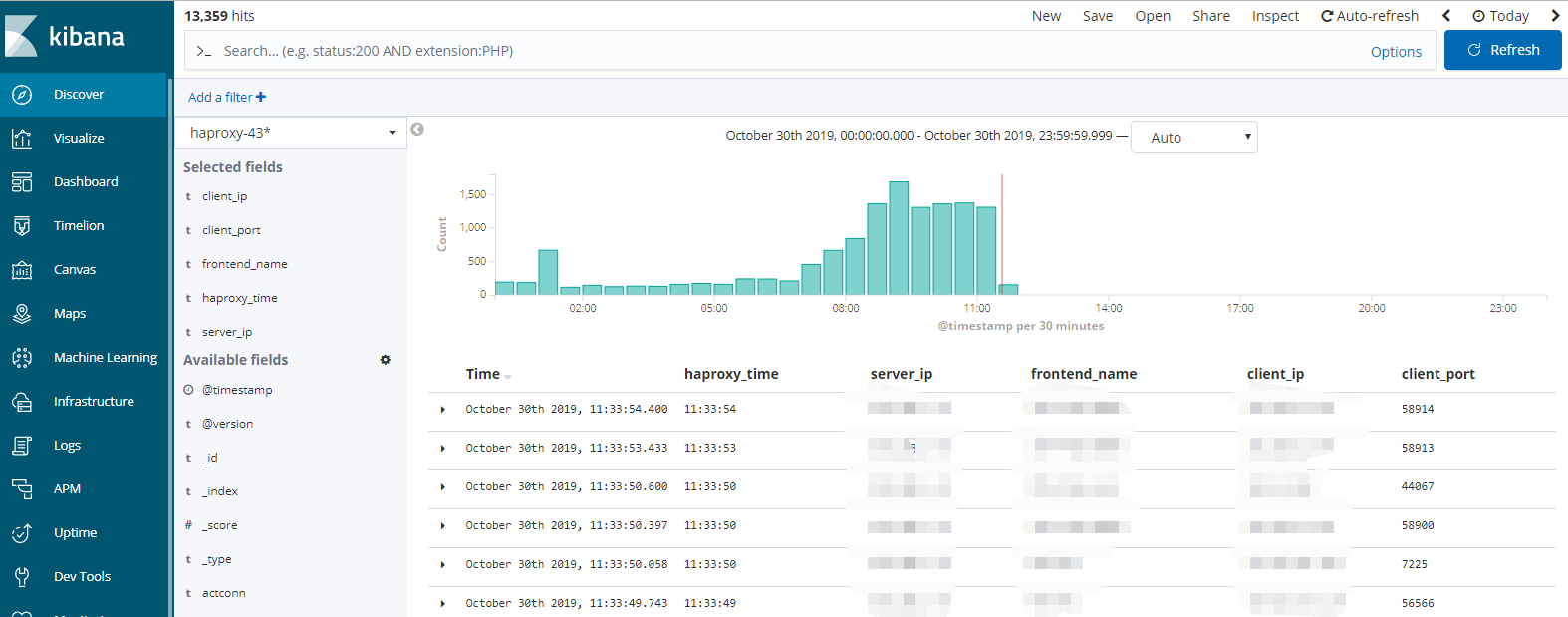Image resolution: width=1568 pixels, height=617 pixels.
Task: Open the Dev Tools wrench icon
Action: pyautogui.click(x=22, y=577)
